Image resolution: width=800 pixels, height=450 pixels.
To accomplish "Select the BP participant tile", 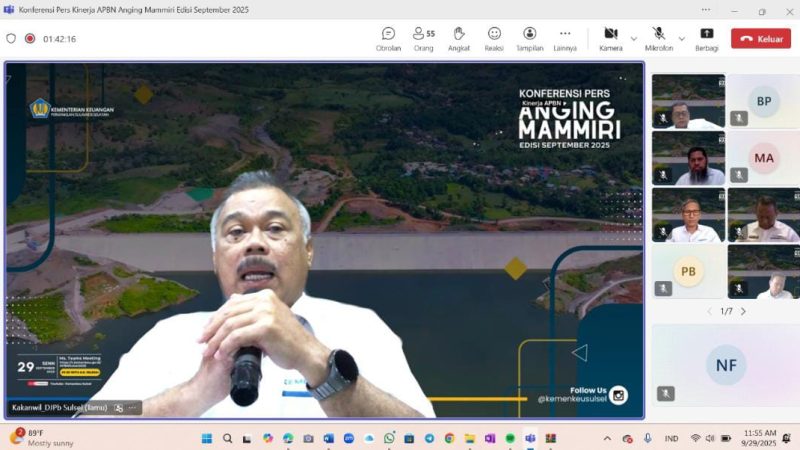I will point(763,102).
